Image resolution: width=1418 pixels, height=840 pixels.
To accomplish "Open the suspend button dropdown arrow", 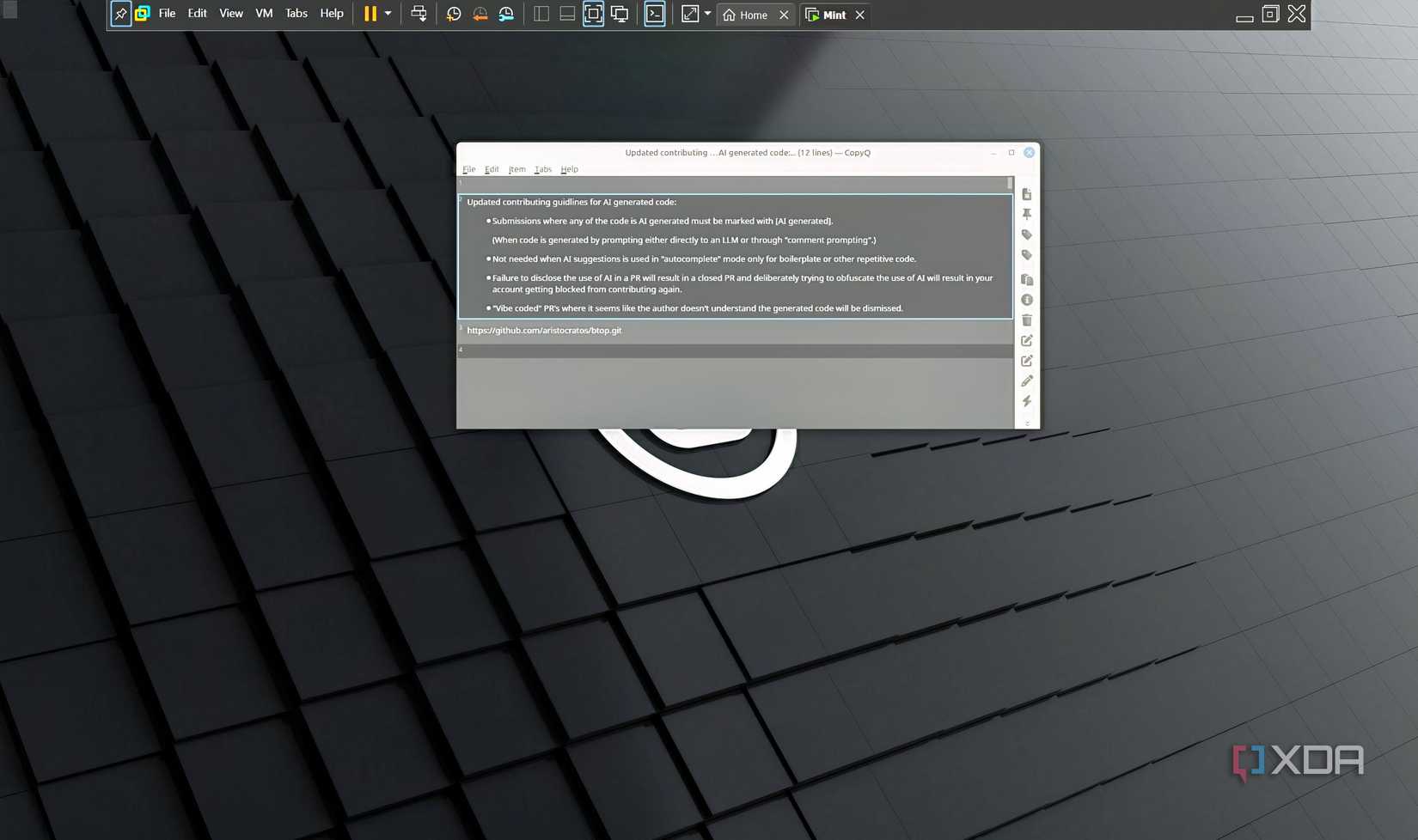I will (388, 13).
